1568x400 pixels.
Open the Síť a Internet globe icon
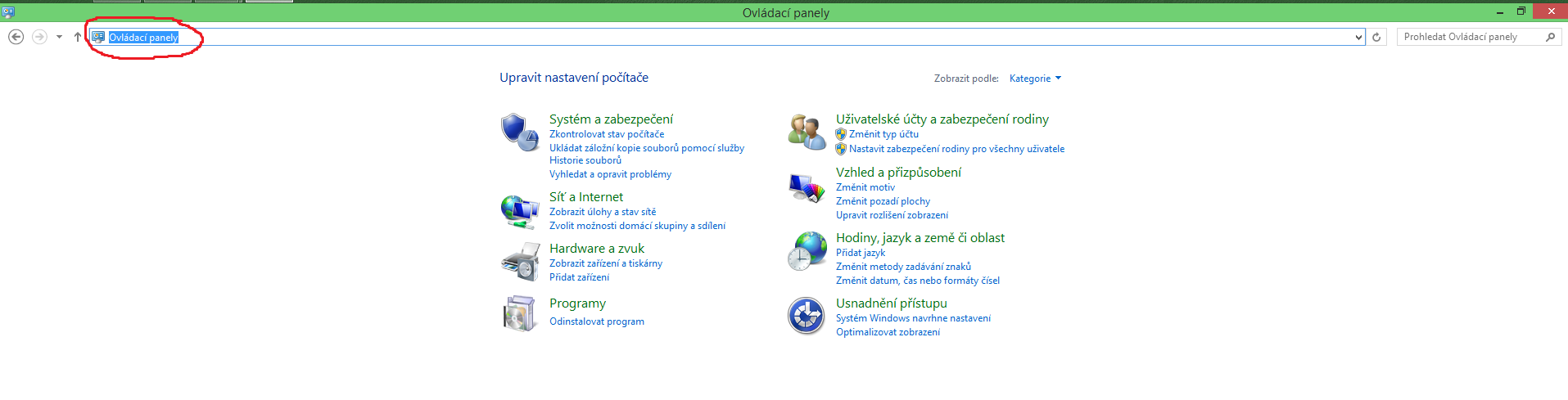pyautogui.click(x=520, y=212)
